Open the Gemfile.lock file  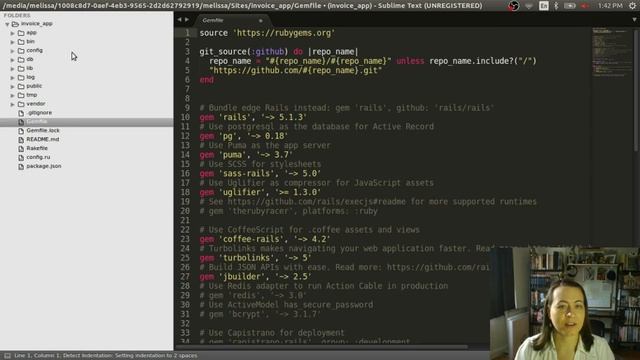pyautogui.click(x=43, y=131)
